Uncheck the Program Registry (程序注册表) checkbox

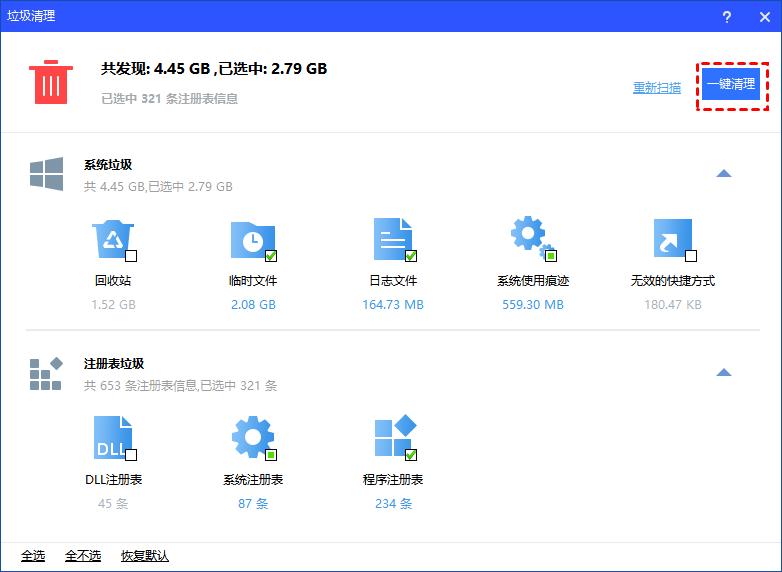[411, 455]
